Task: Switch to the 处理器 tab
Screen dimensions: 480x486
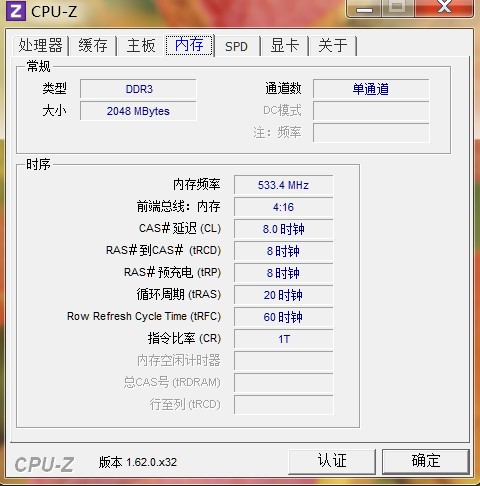Action: click(x=41, y=45)
